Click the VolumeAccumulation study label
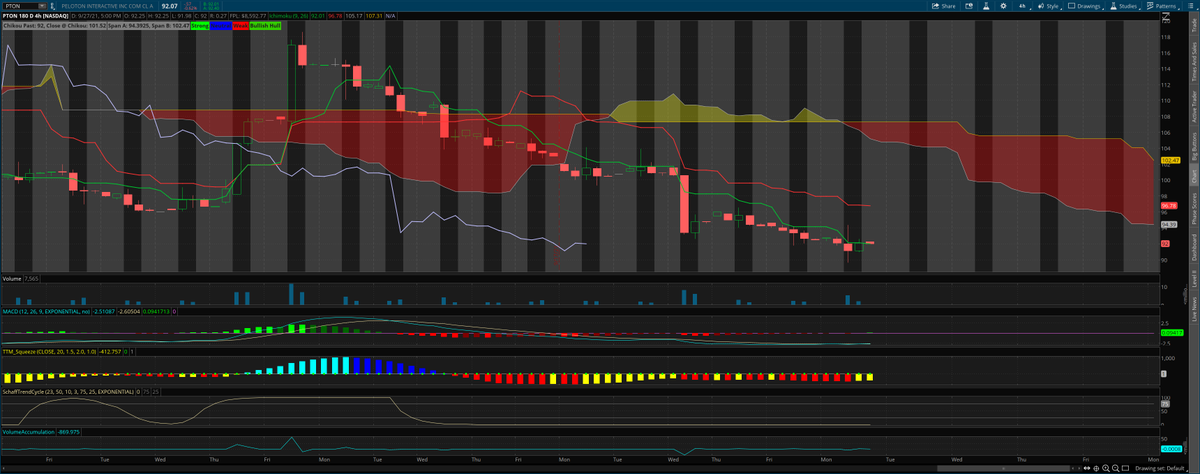The width and height of the screenshot is (1200, 474). tap(28, 431)
